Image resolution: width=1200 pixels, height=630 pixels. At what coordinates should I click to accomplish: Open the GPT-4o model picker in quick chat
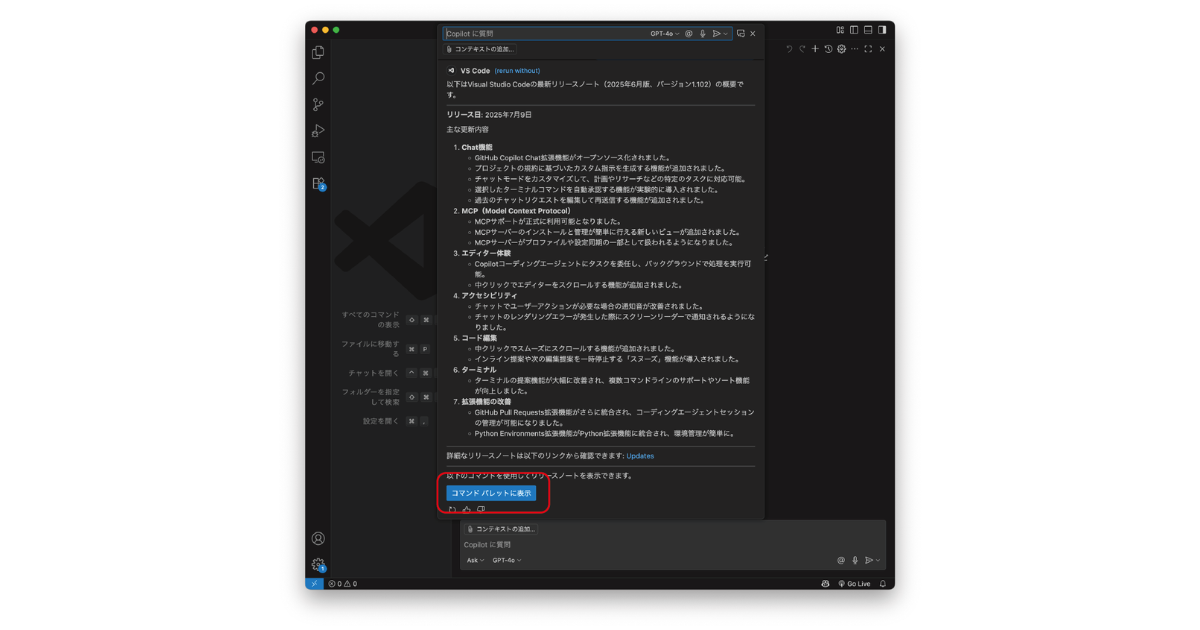665,34
